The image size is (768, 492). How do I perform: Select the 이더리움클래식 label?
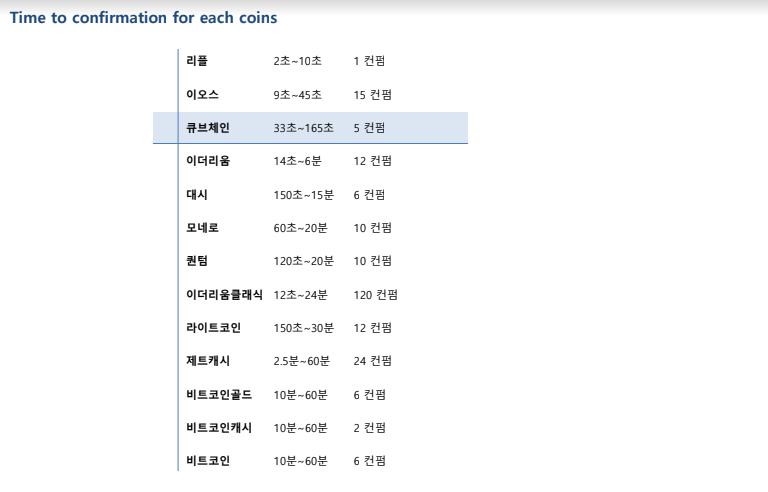(224, 295)
